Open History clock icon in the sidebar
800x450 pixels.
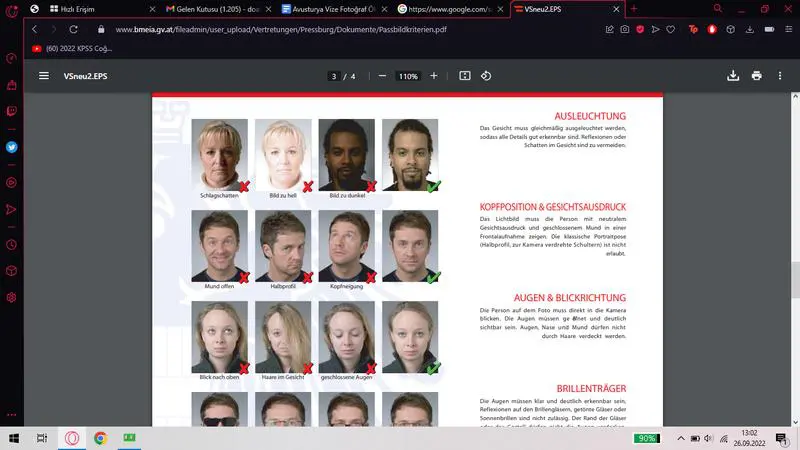click(x=11, y=245)
